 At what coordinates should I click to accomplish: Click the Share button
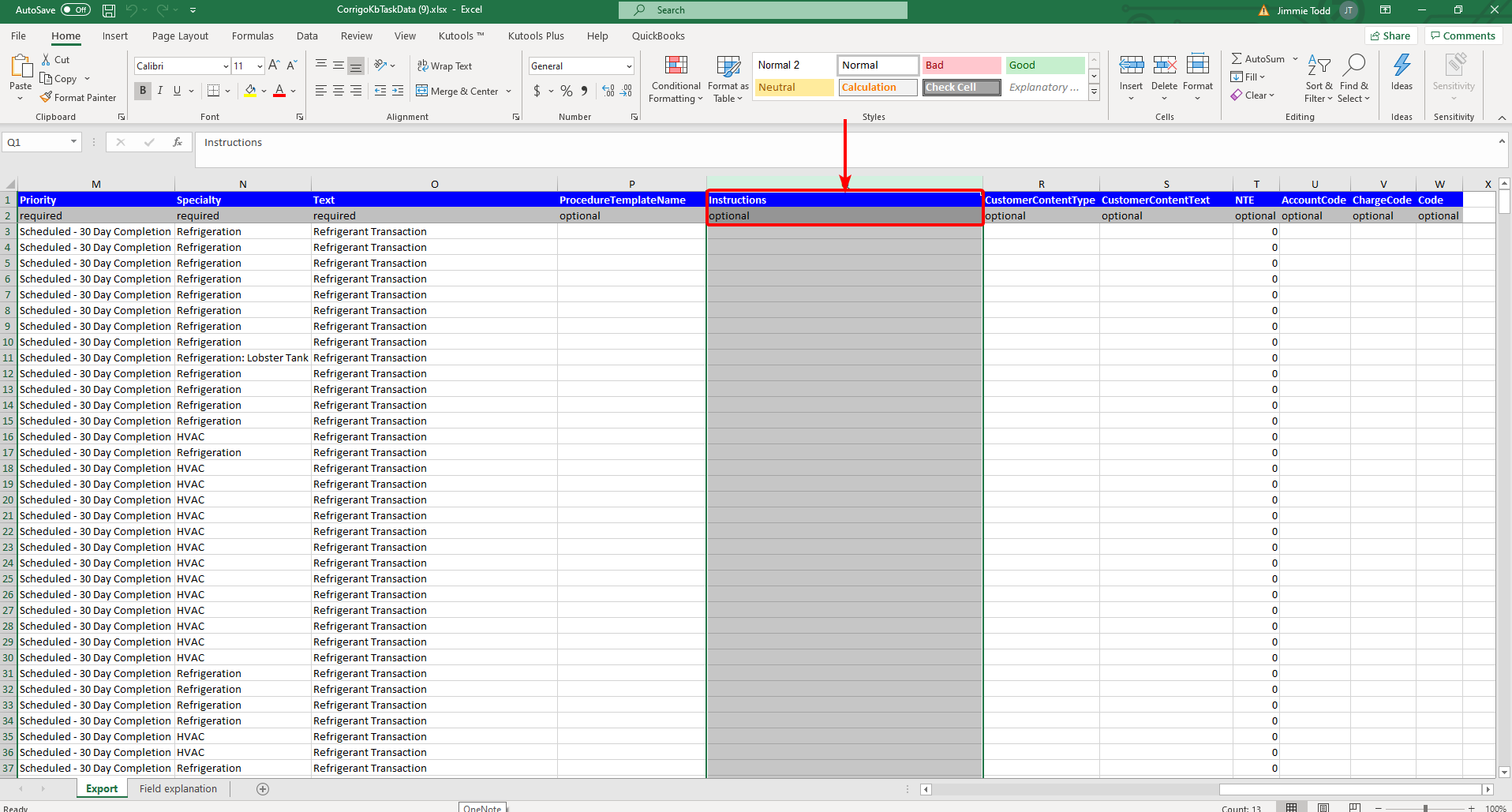[x=1390, y=36]
